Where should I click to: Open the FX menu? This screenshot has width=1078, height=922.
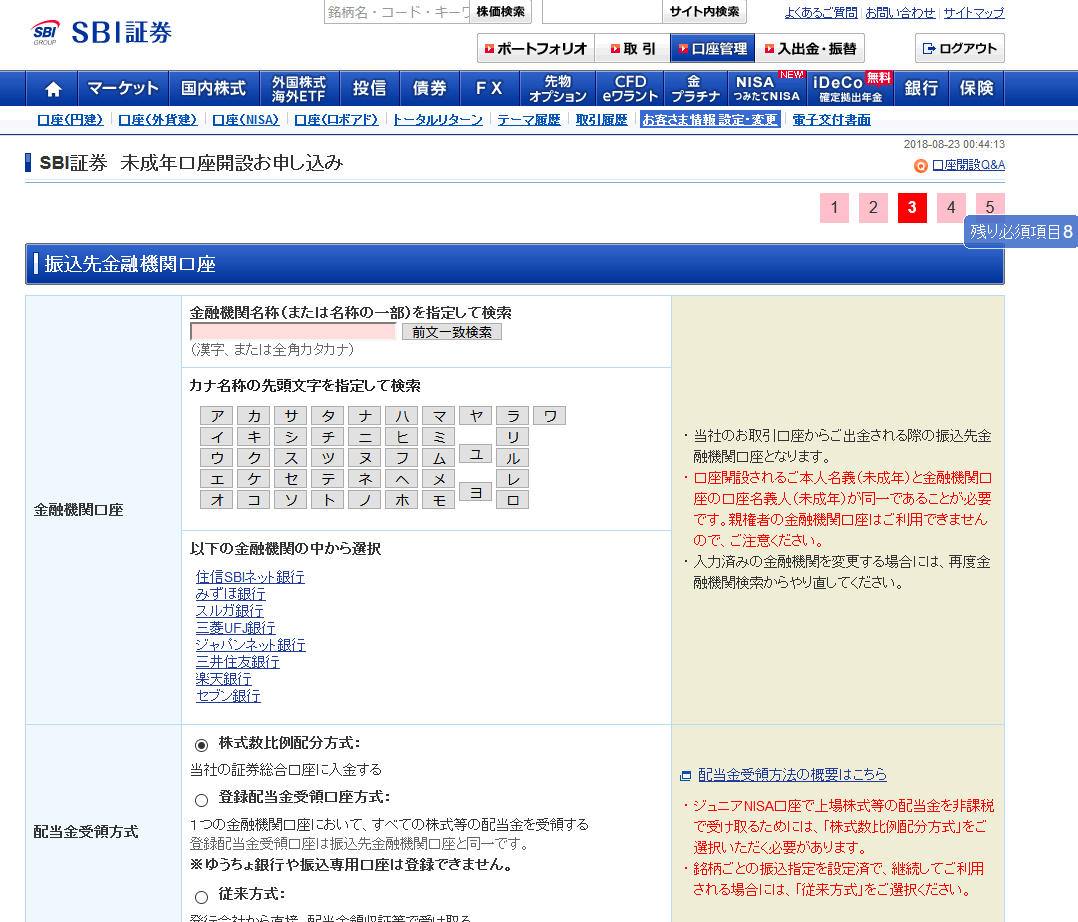(x=490, y=89)
